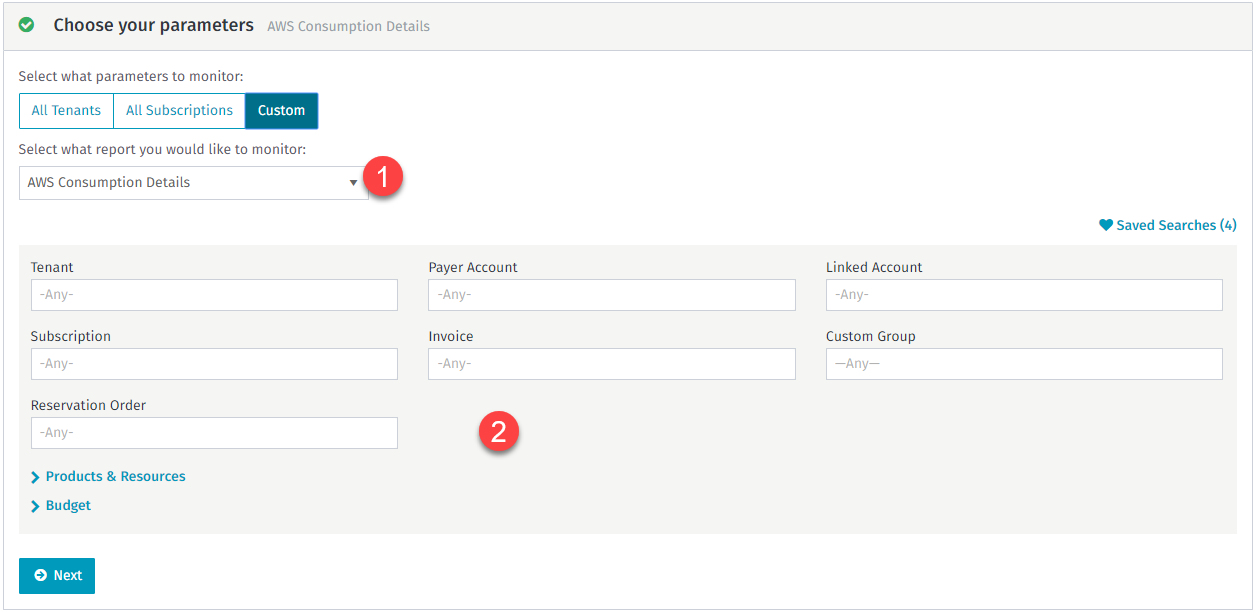Click the red step 1 marker

tap(384, 179)
